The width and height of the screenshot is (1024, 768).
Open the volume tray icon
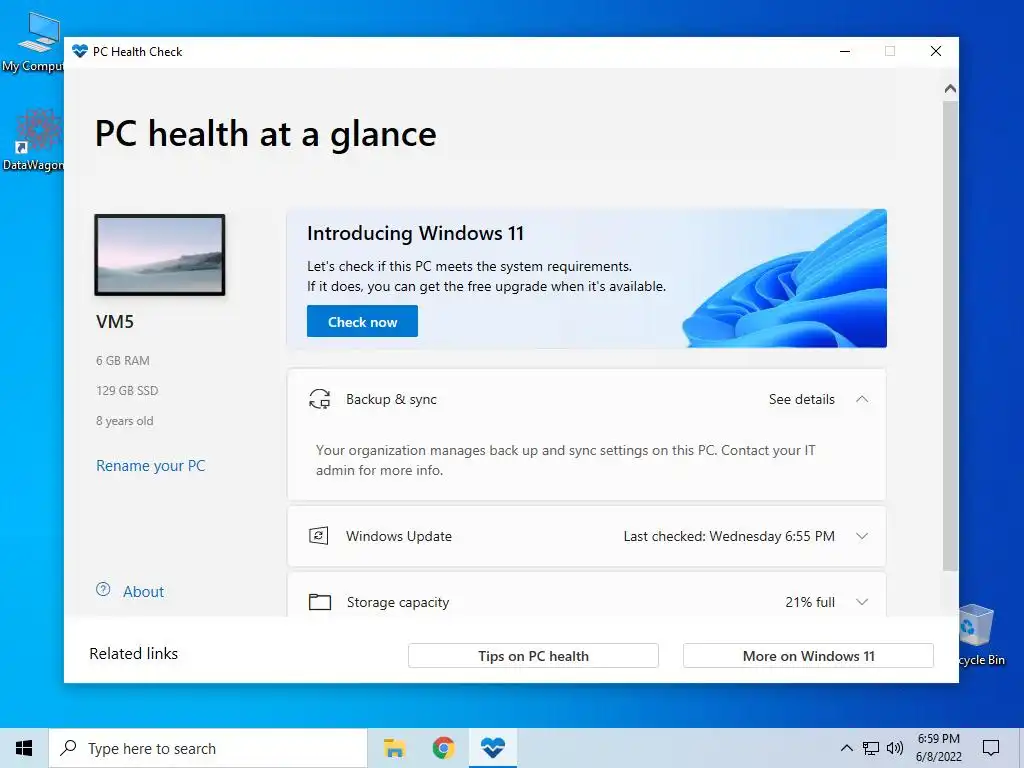[x=895, y=748]
